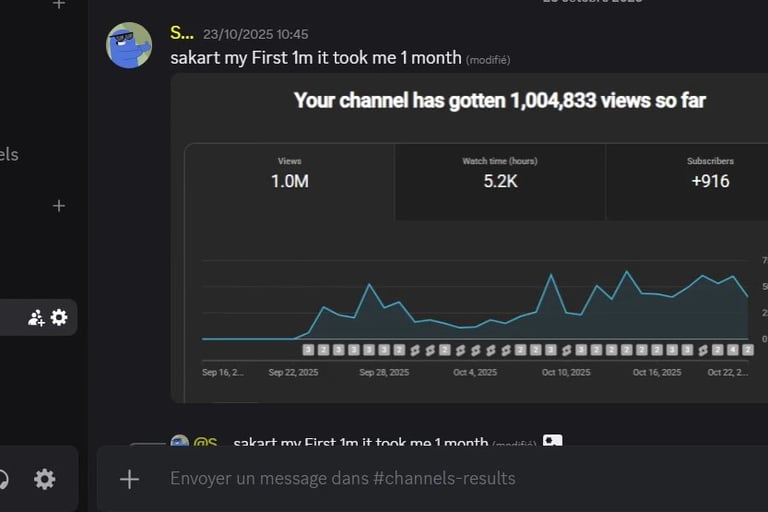Open channel settings gear beside invite icon
The height and width of the screenshot is (512, 768).
click(59, 318)
